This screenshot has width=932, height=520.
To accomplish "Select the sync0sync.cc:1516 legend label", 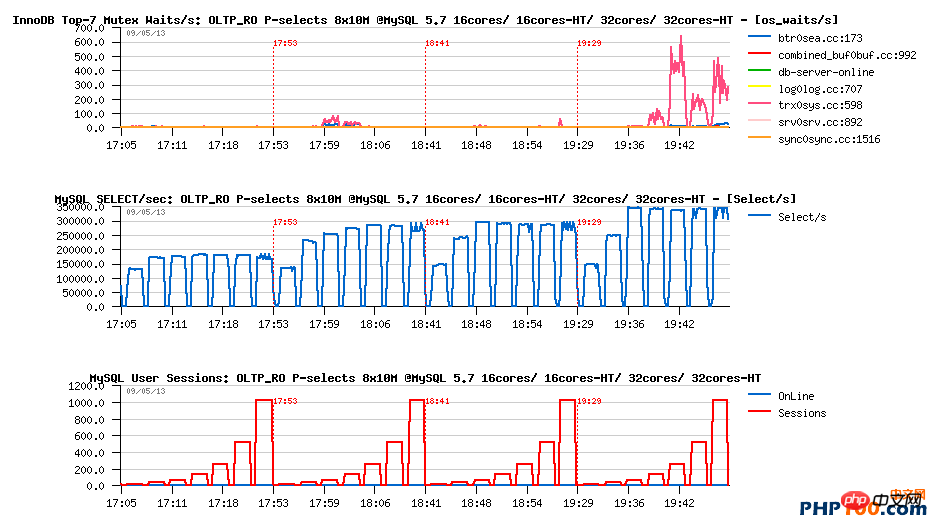I will pos(829,139).
